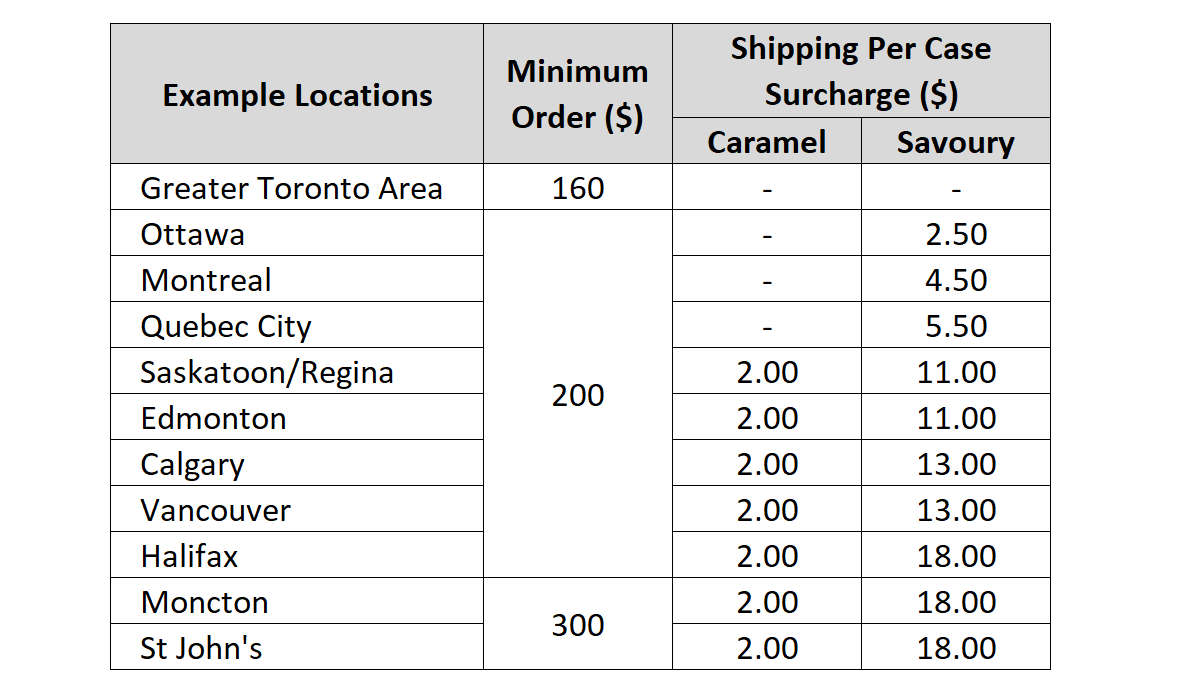Viewport: 1178px width, 700px height.
Task: Select the Caramel column header
Action: pos(767,142)
